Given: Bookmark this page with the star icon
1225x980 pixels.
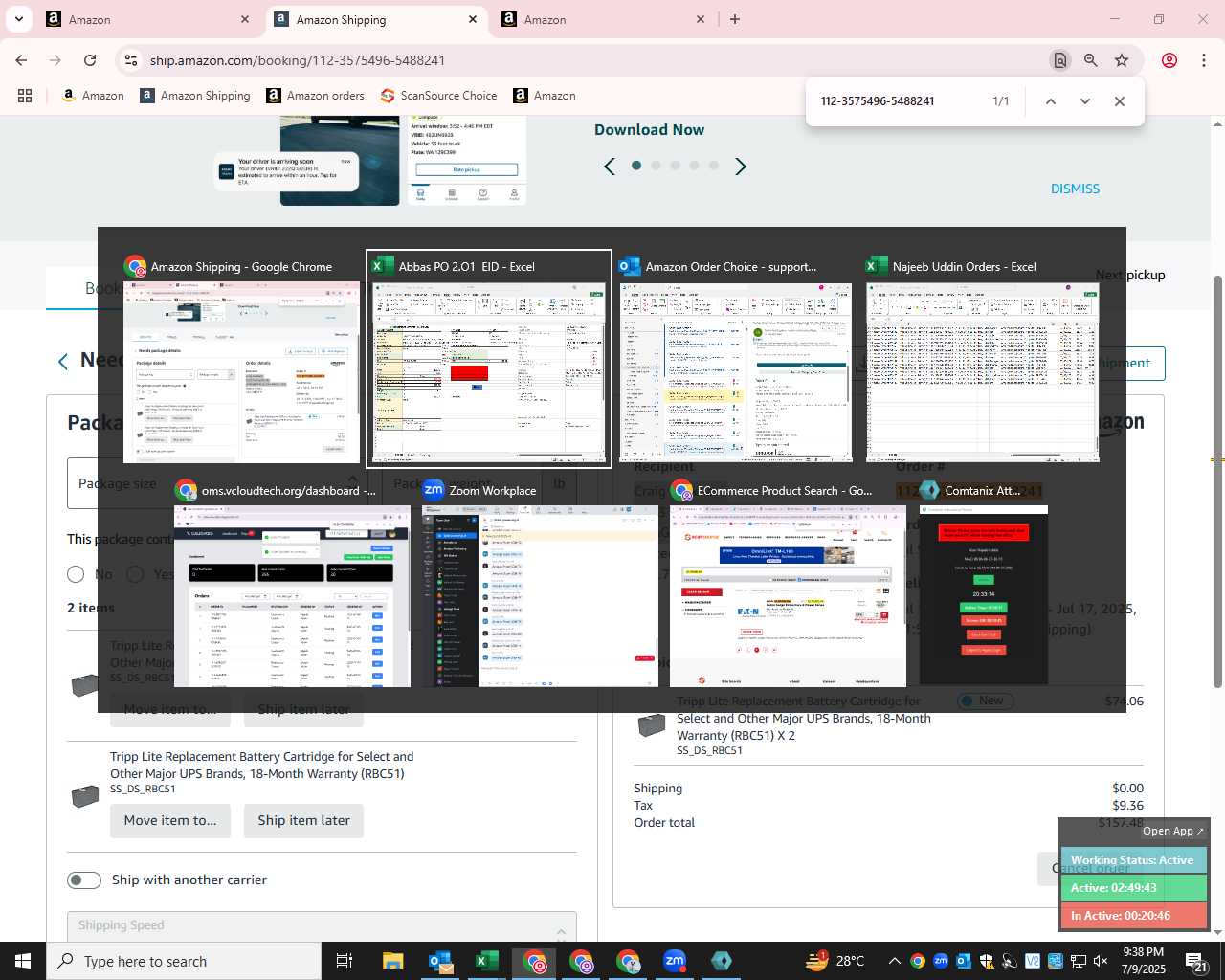Looking at the screenshot, I should click(x=1122, y=60).
